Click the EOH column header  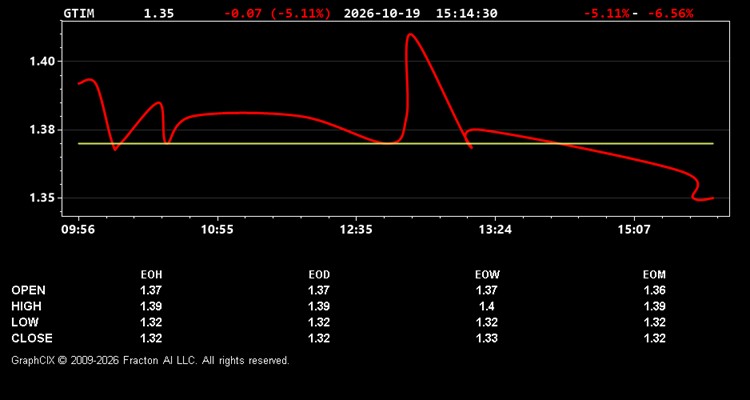pos(152,275)
